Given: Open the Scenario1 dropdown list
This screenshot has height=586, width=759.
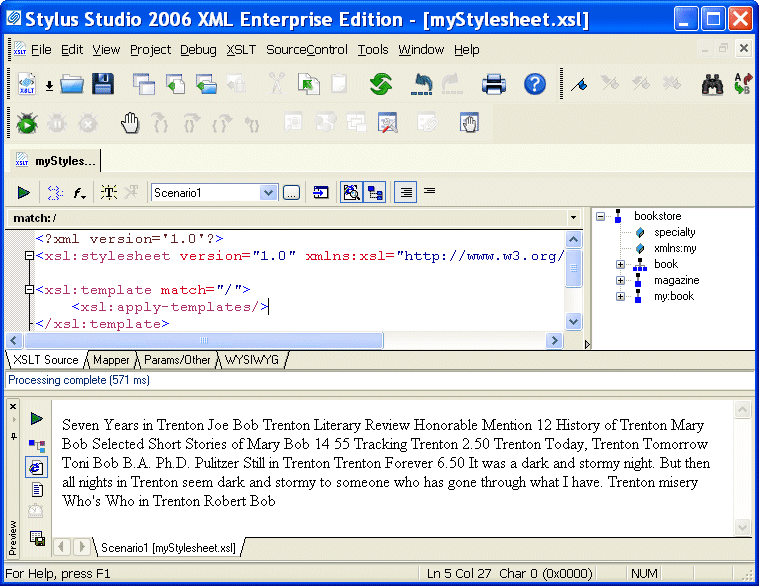Looking at the screenshot, I should (x=268, y=192).
